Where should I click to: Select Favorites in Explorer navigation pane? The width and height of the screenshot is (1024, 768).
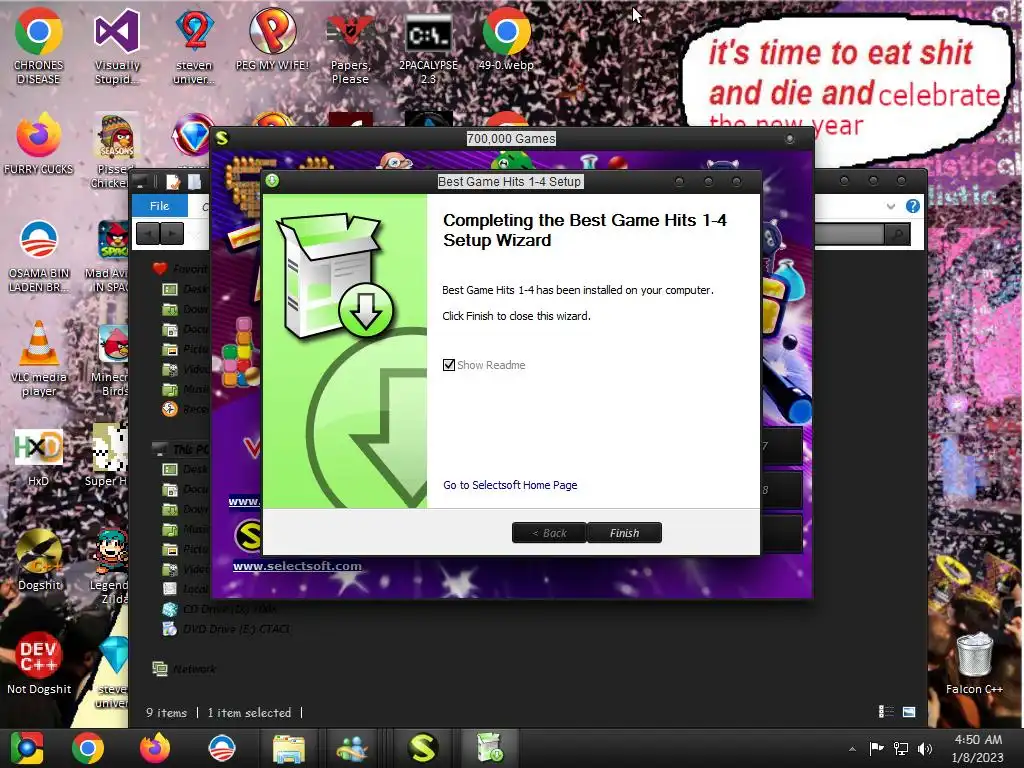181,268
